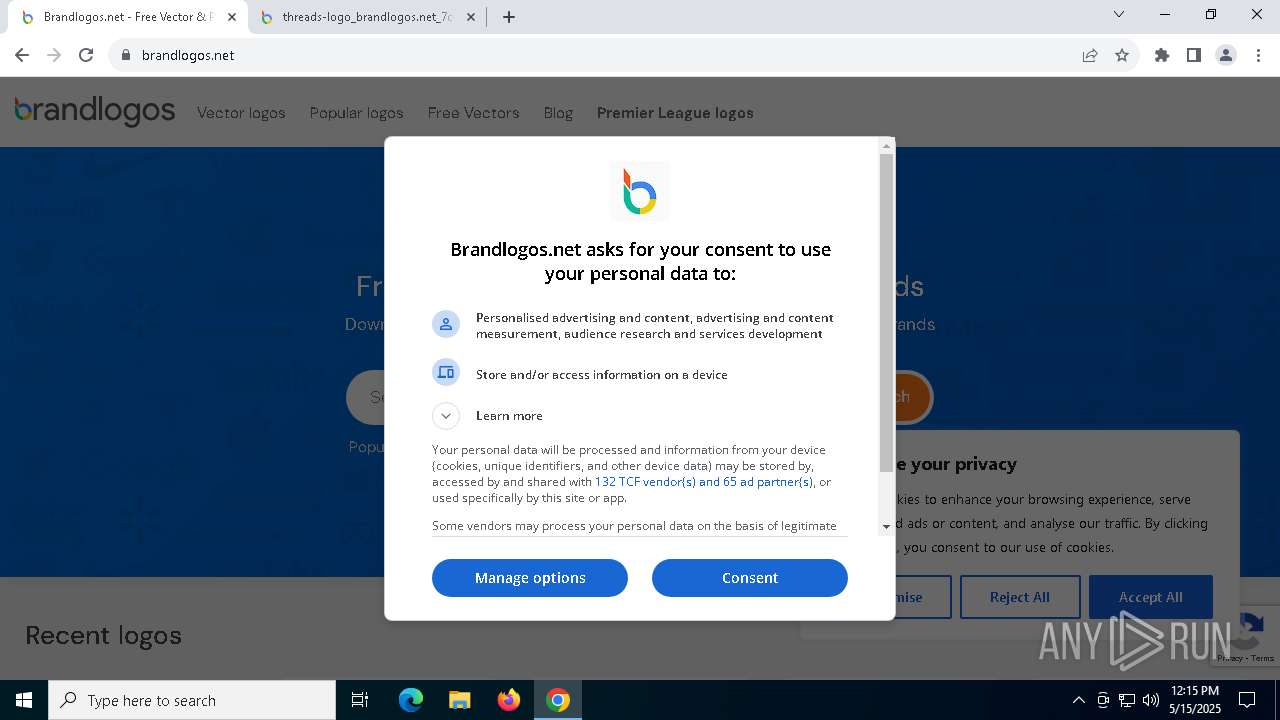The image size is (1280, 720).
Task: Click the store information device icon
Action: [446, 373]
